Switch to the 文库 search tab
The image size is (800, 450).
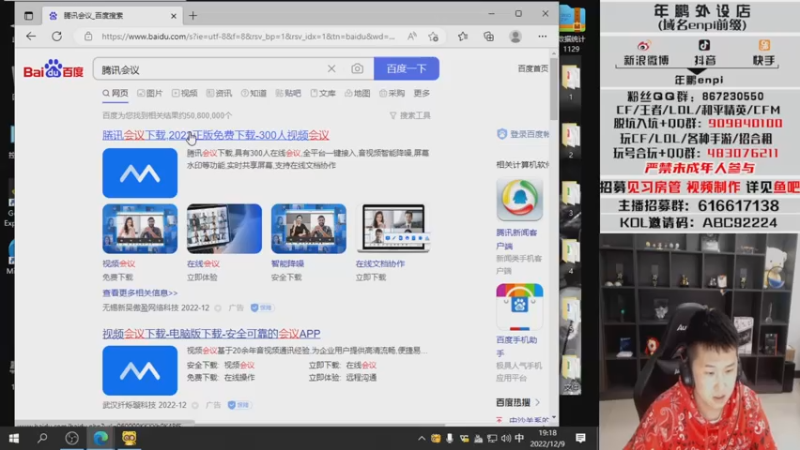click(x=323, y=93)
